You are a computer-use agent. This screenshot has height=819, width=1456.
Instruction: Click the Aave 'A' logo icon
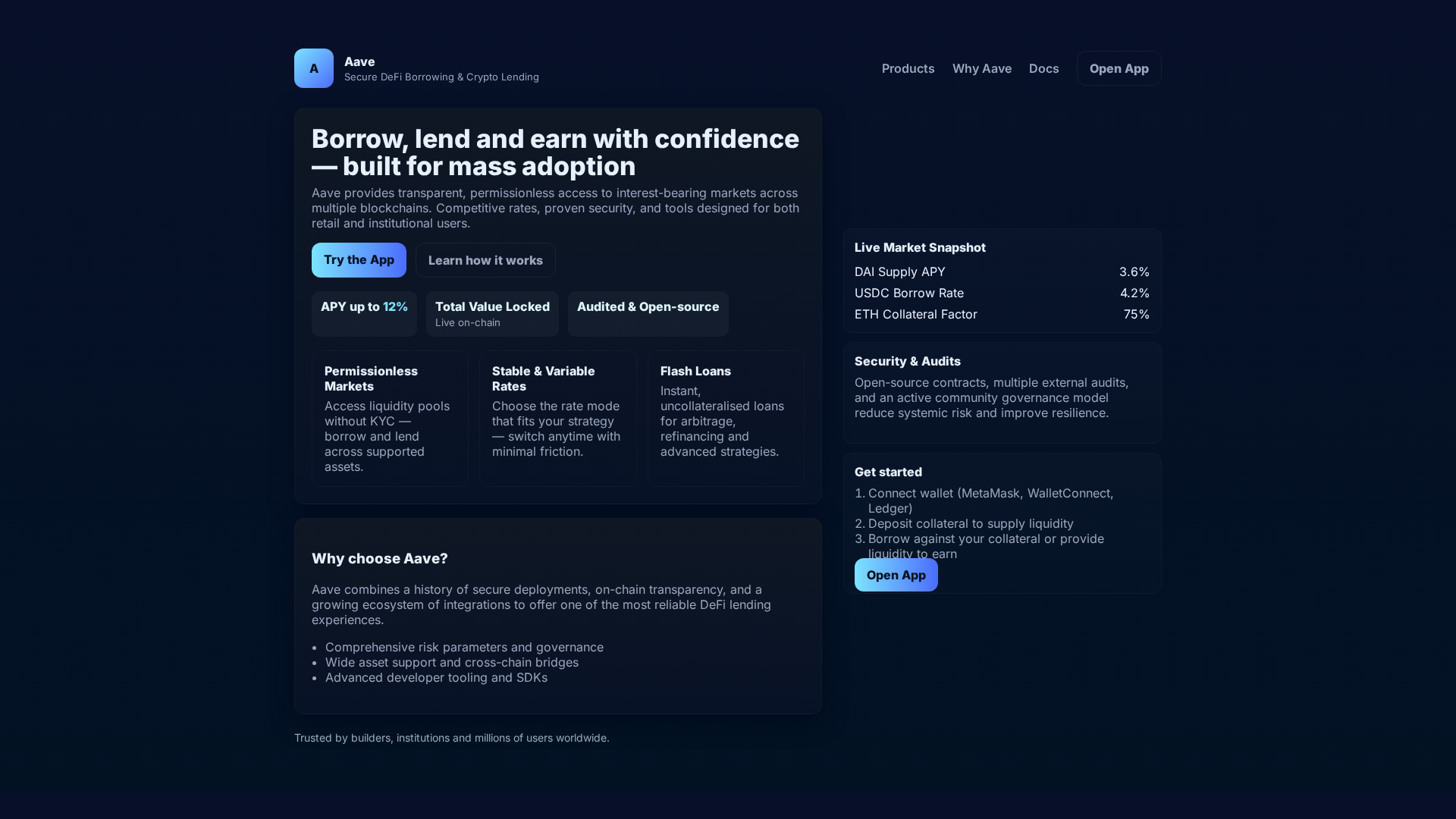tap(314, 68)
